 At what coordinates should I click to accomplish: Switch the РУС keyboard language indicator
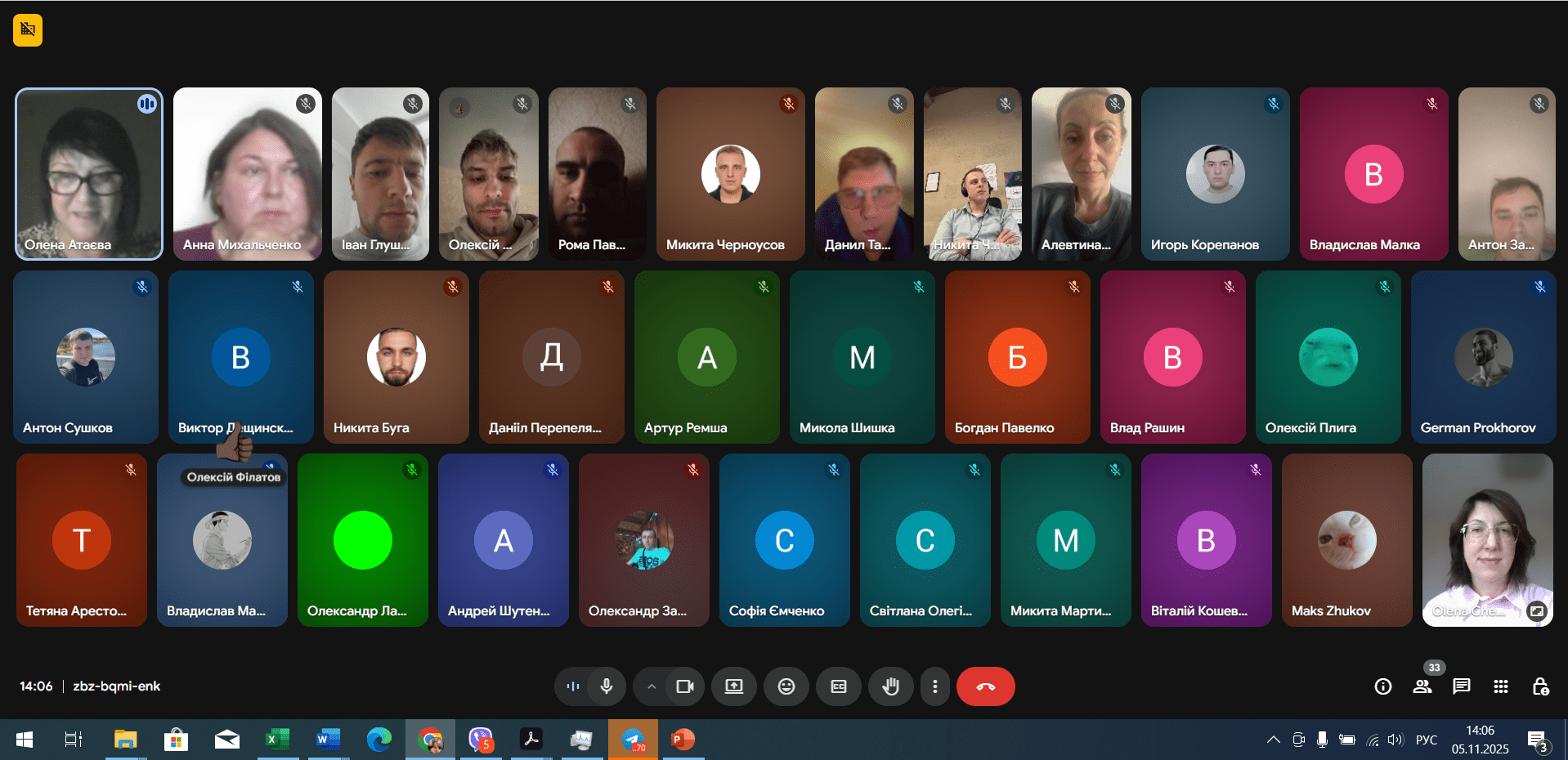[1426, 740]
